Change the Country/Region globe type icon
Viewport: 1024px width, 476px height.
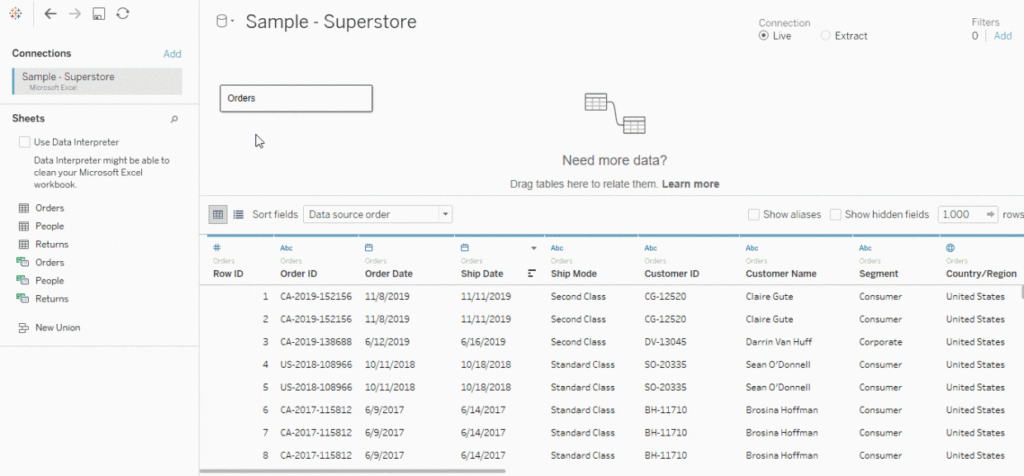950,248
